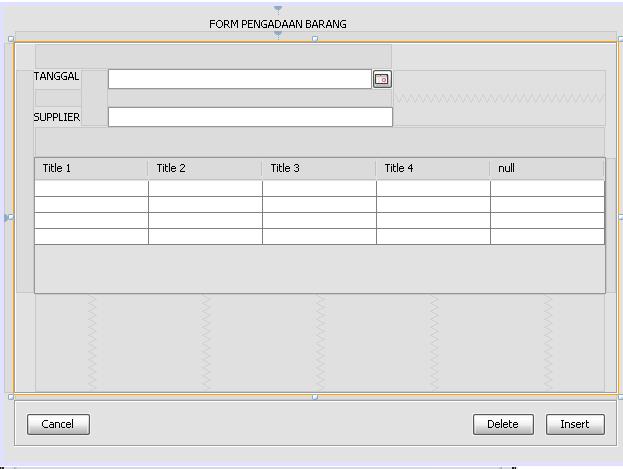Viewport: 623px width, 469px height.
Task: Select the SUPPLIER label
Action: [57, 117]
